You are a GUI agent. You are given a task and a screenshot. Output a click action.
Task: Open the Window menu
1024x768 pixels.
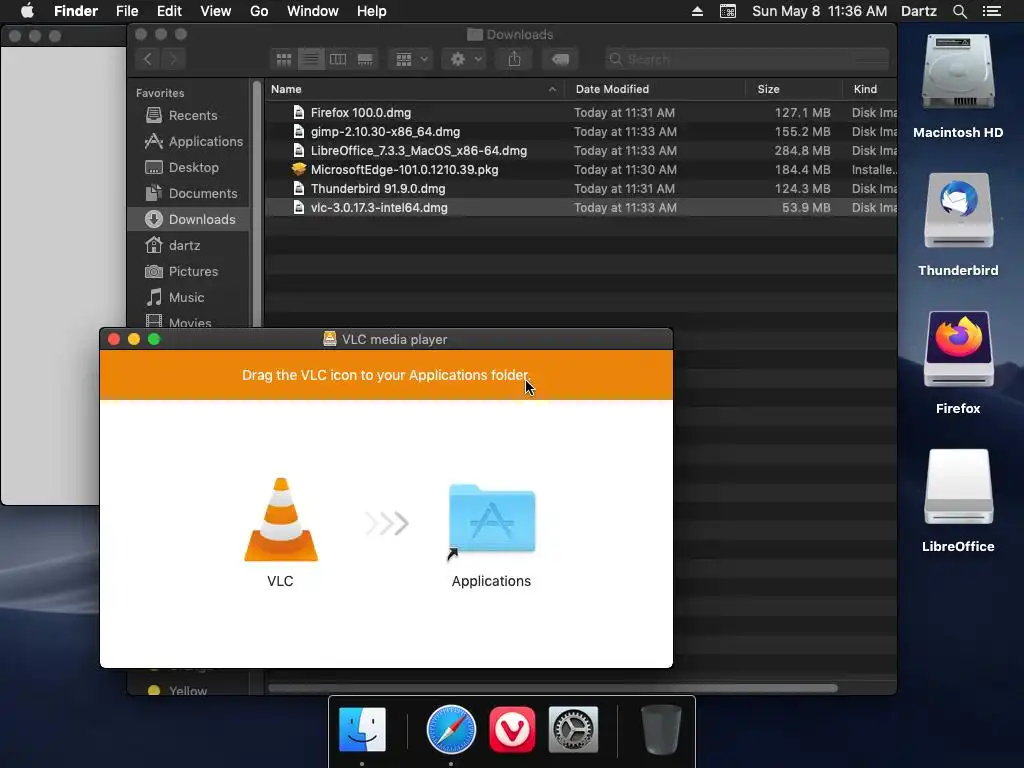point(313,11)
